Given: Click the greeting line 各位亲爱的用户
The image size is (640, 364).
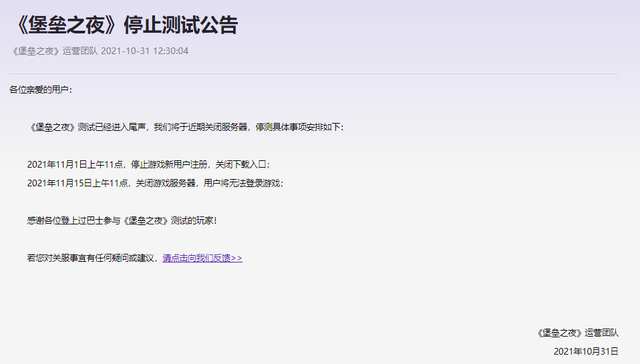Looking at the screenshot, I should point(40,89).
